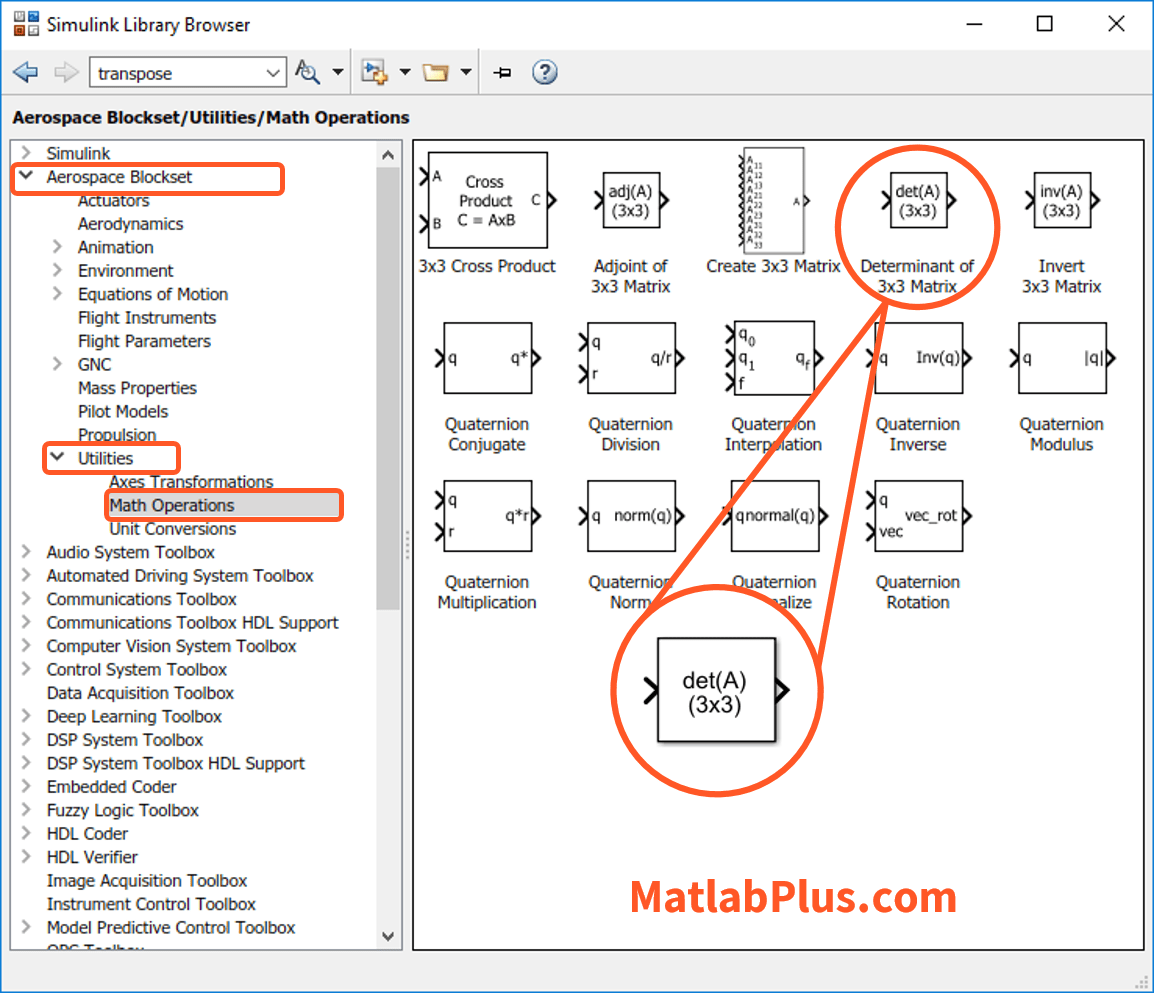The height and width of the screenshot is (993, 1154).
Task: Expand the Equations of Motion node
Action: 57,294
